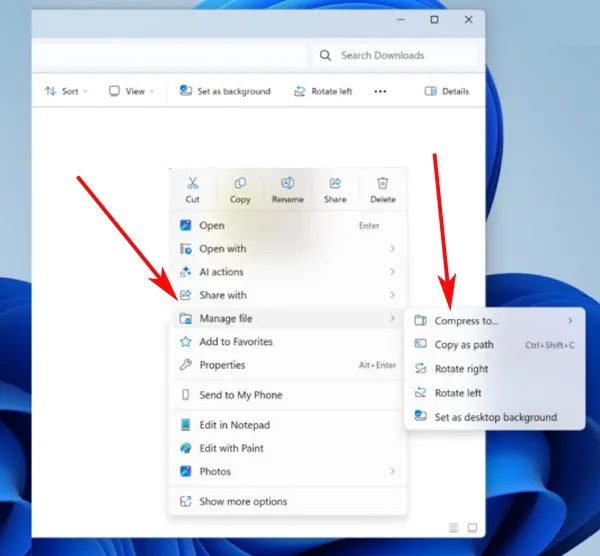Click the Delete trash icon
The height and width of the screenshot is (556, 600).
[x=382, y=184]
